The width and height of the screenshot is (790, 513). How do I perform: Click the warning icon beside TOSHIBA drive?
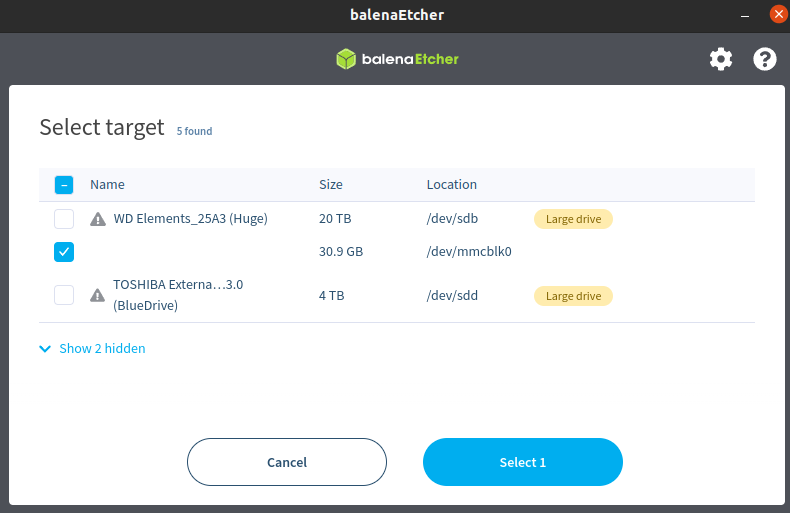pyautogui.click(x=97, y=295)
